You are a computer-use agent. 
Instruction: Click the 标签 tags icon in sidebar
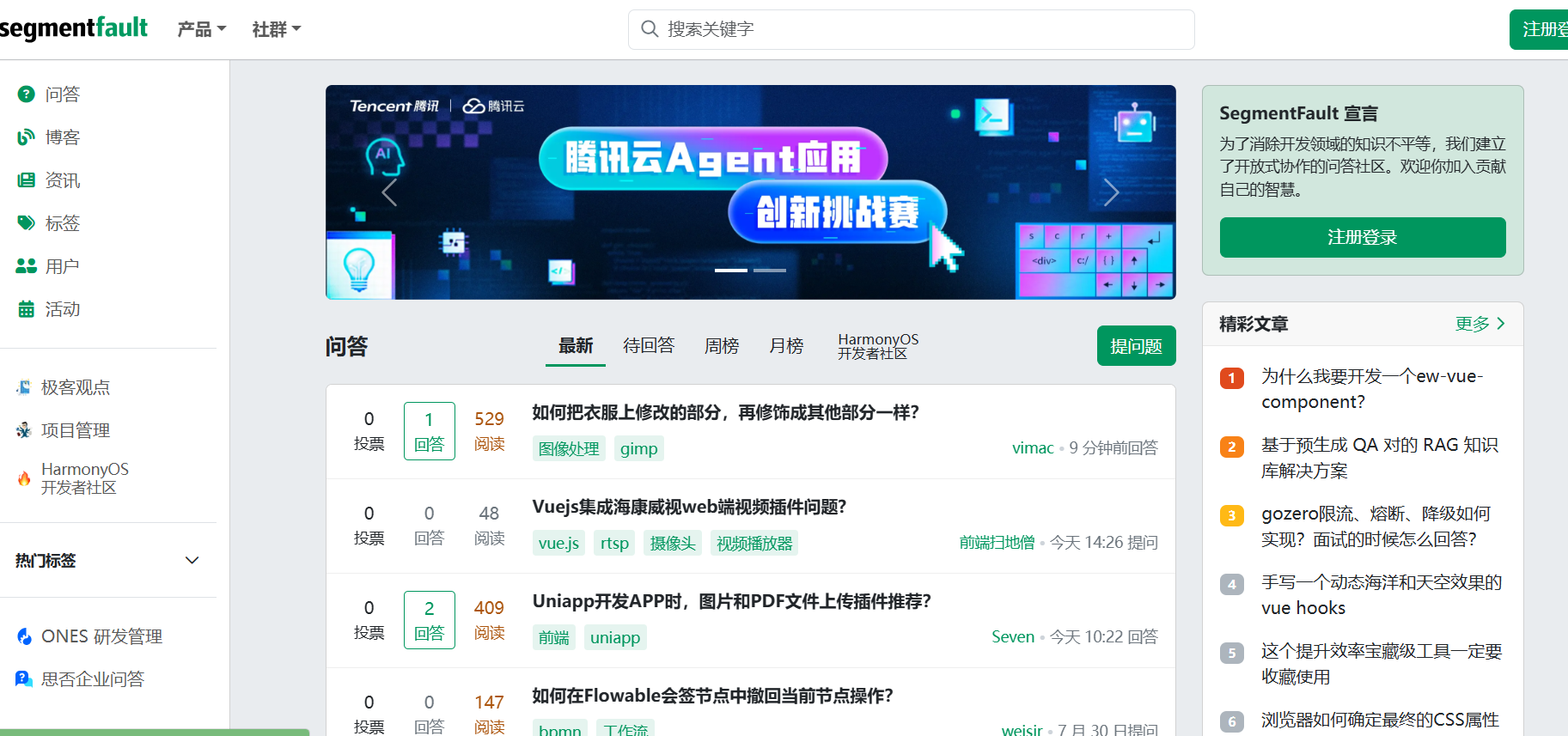point(26,222)
